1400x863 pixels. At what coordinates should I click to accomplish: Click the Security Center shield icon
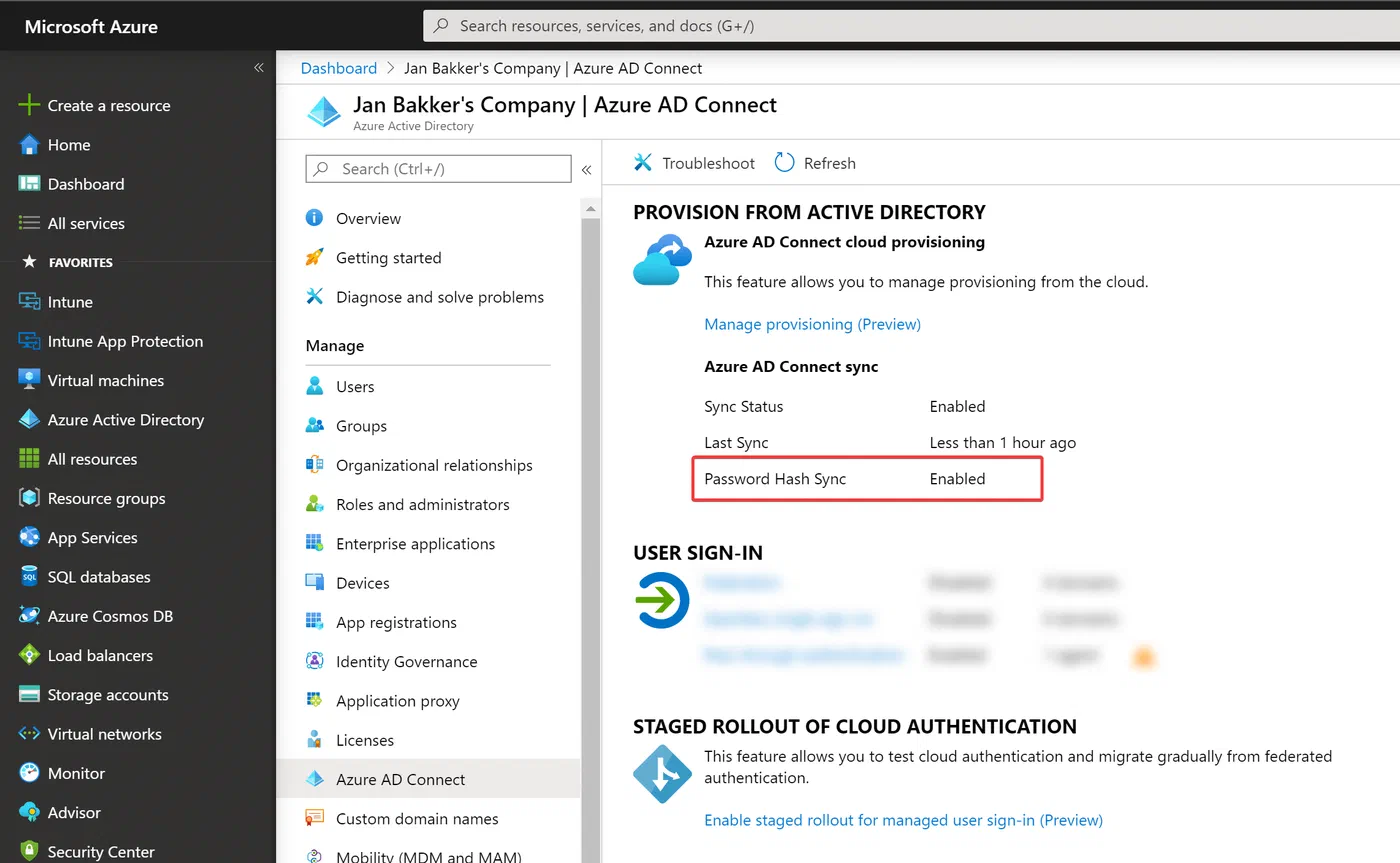tap(30, 852)
